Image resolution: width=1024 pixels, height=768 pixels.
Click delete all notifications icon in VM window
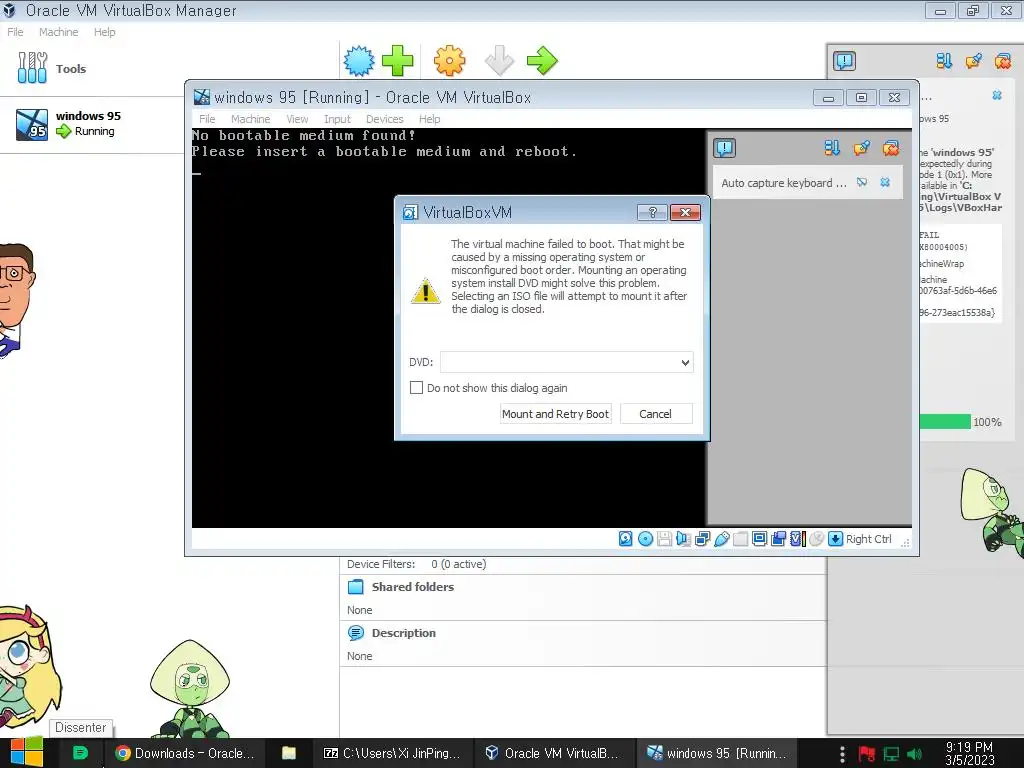coord(891,148)
